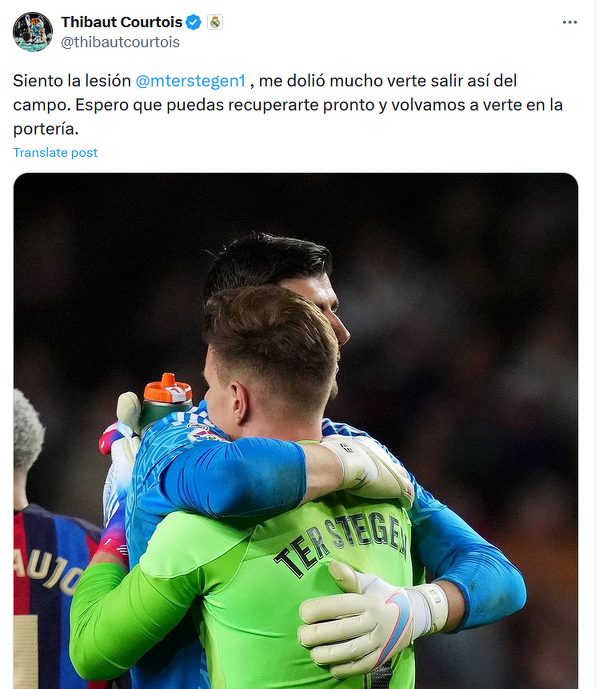Open the Real Madrid affiliation badge
This screenshot has height=689, width=599.
point(215,22)
